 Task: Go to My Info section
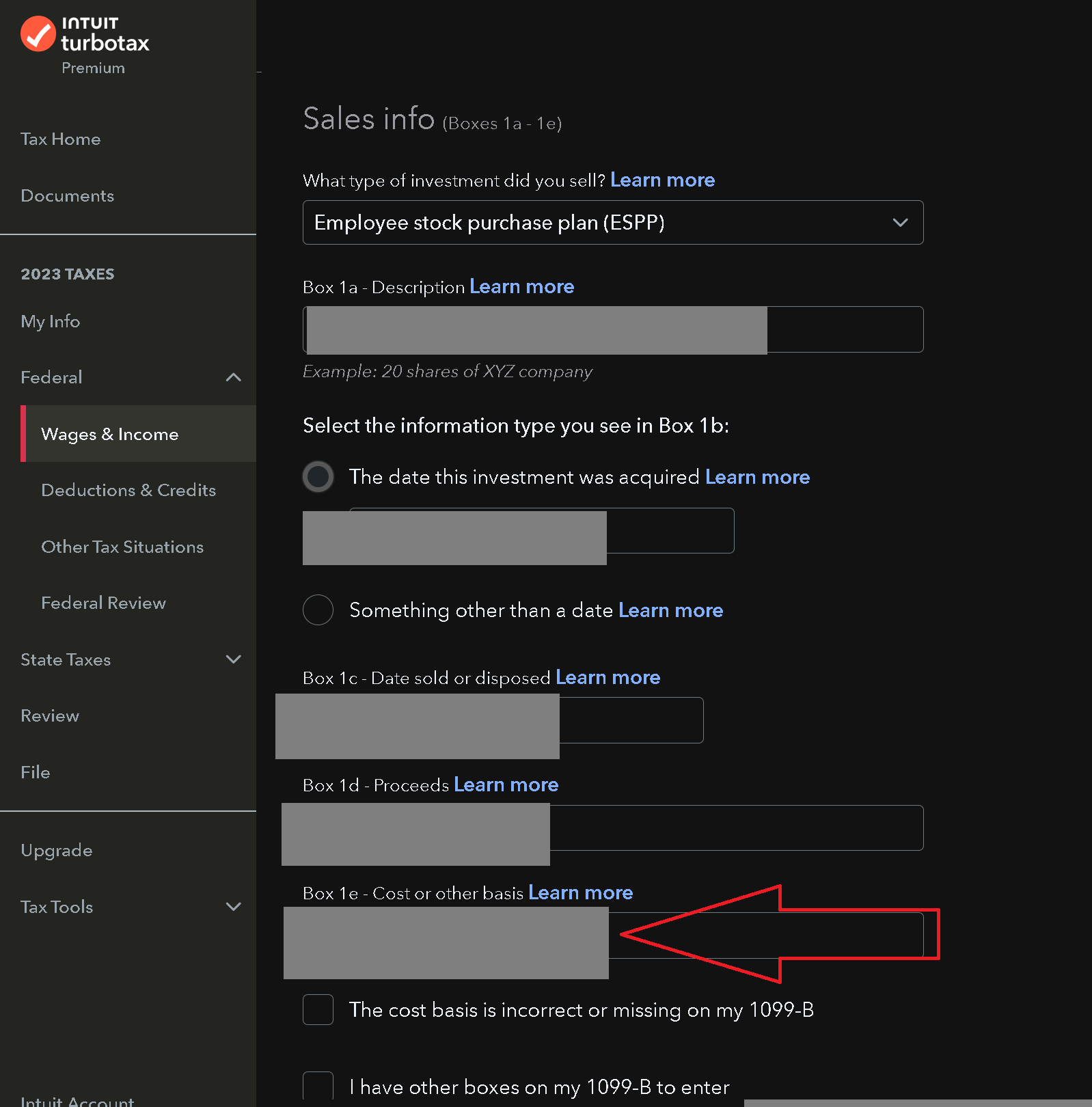pos(50,321)
